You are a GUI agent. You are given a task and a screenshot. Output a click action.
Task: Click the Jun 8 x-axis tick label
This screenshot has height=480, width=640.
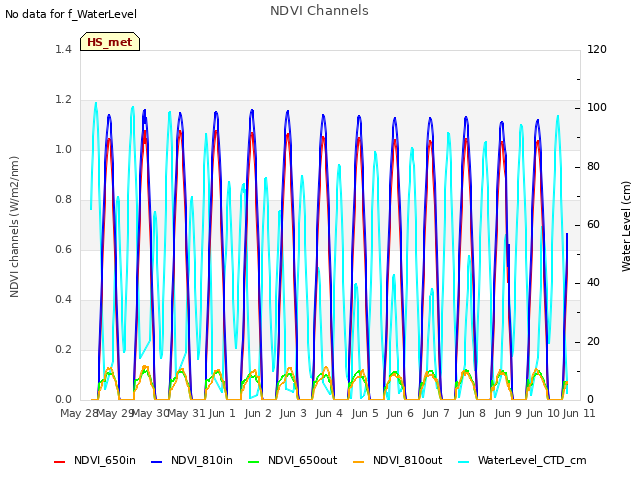click(x=472, y=413)
